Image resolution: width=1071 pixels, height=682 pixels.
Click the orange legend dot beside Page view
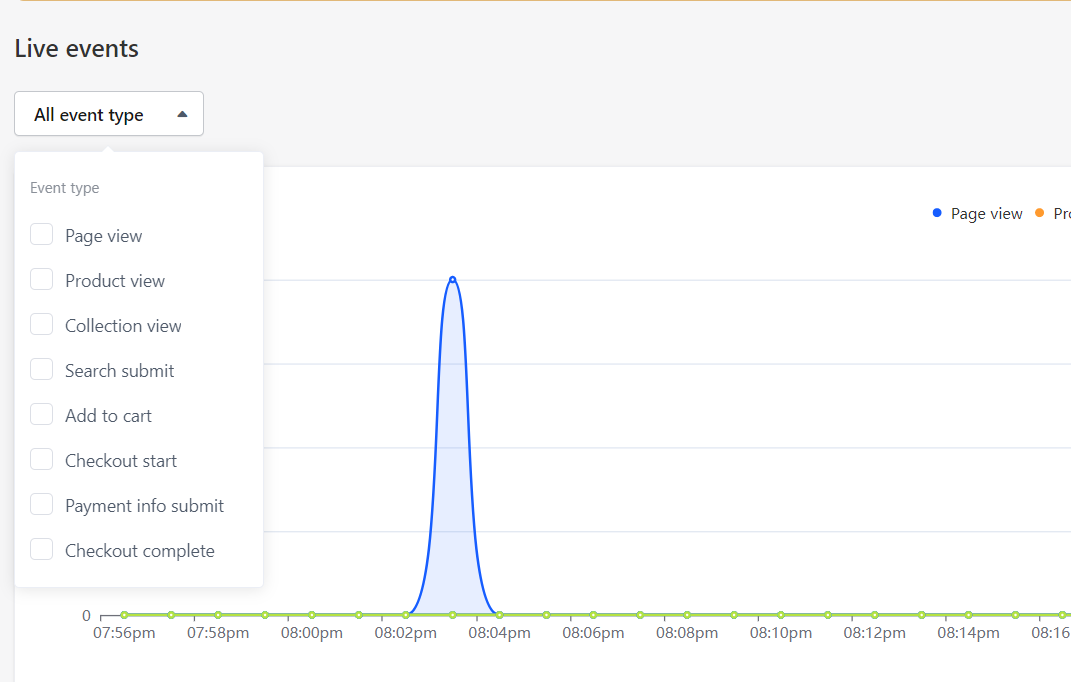[x=1040, y=213]
